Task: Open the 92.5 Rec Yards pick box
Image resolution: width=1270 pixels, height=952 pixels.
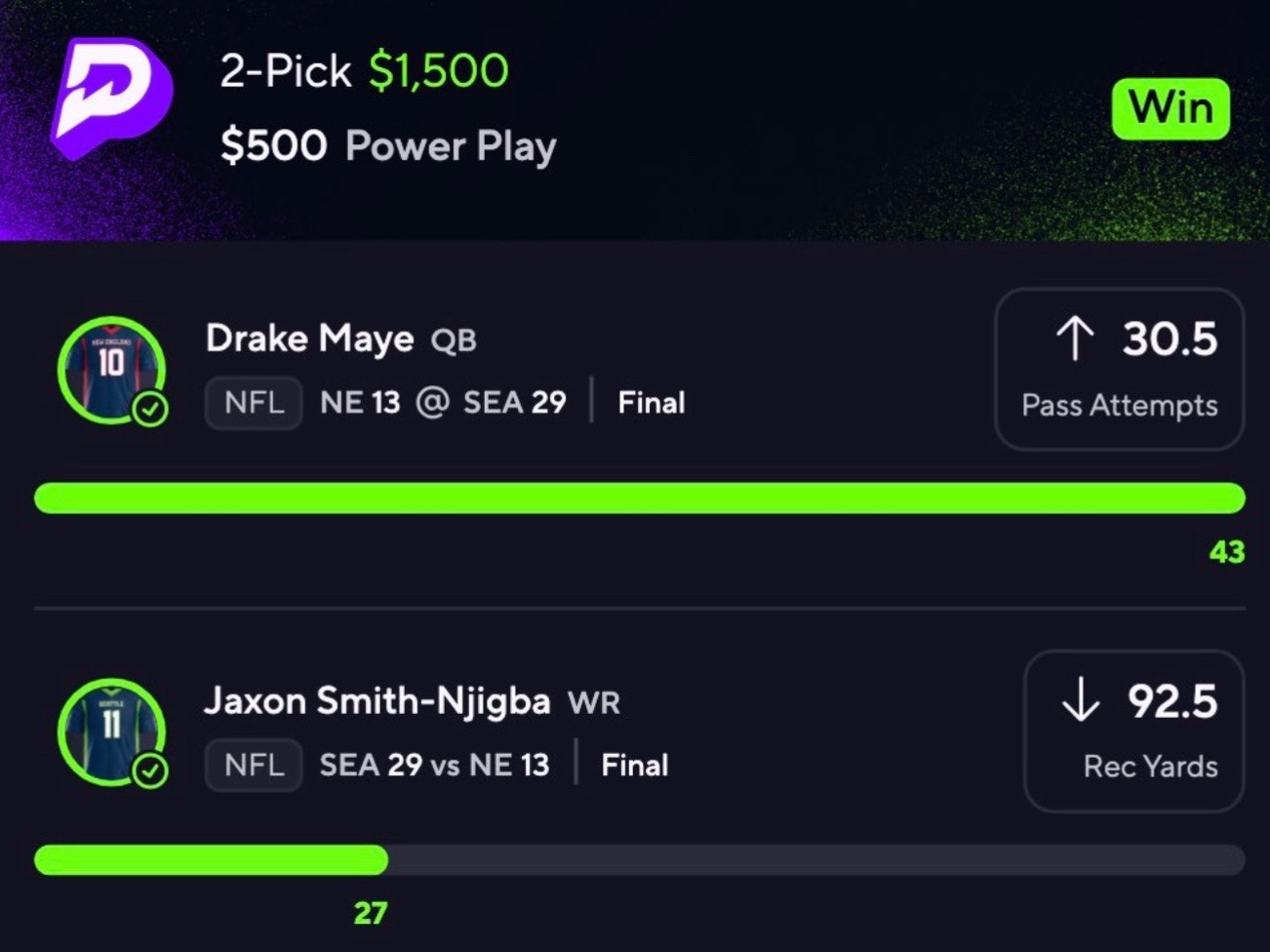Action: [1133, 731]
